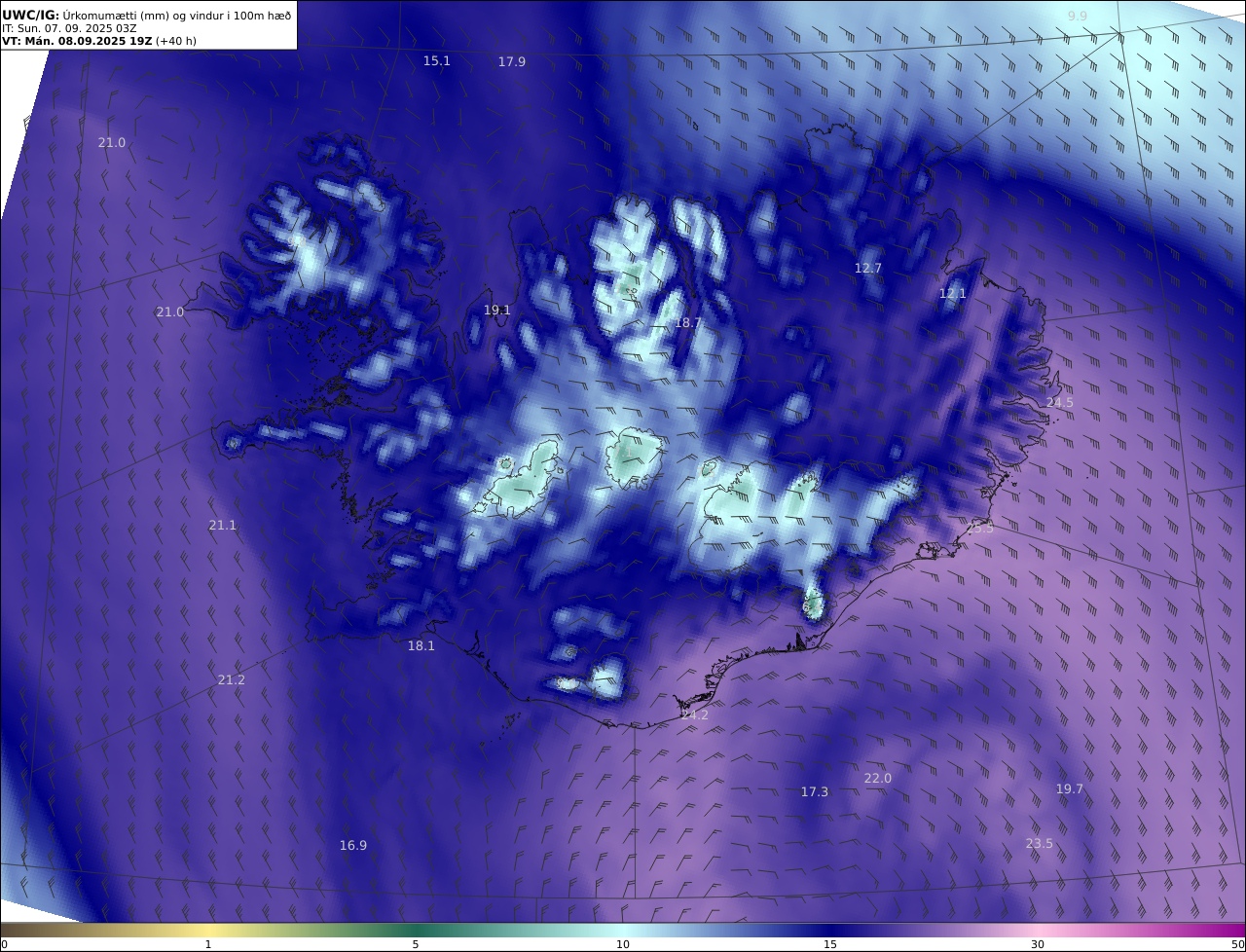This screenshot has height=952, width=1246.
Task: Click the 19.1 value label
Action: coord(496,310)
